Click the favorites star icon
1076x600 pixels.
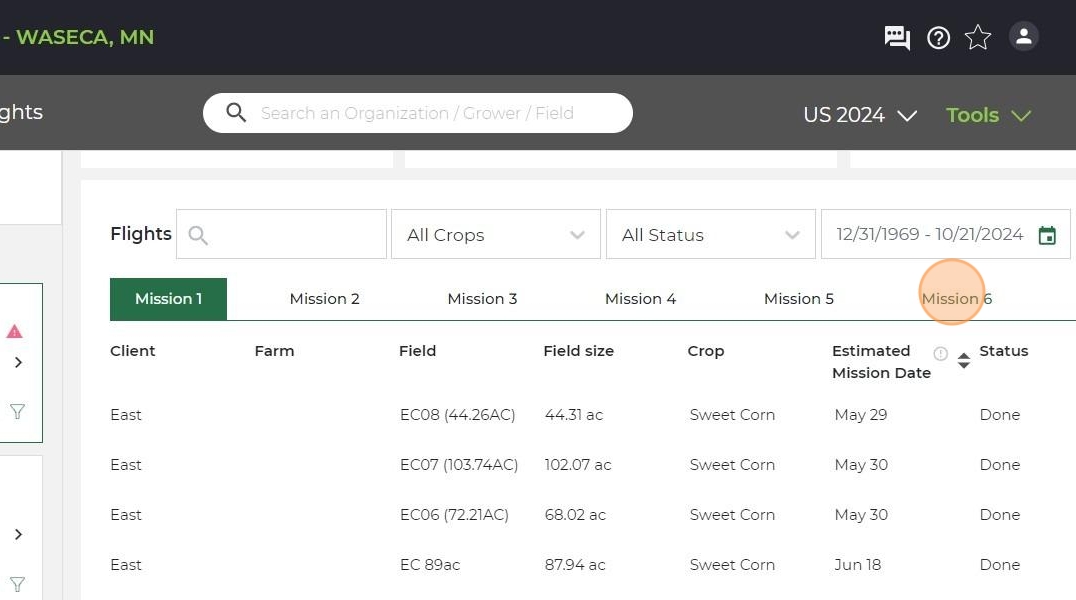[x=978, y=38]
